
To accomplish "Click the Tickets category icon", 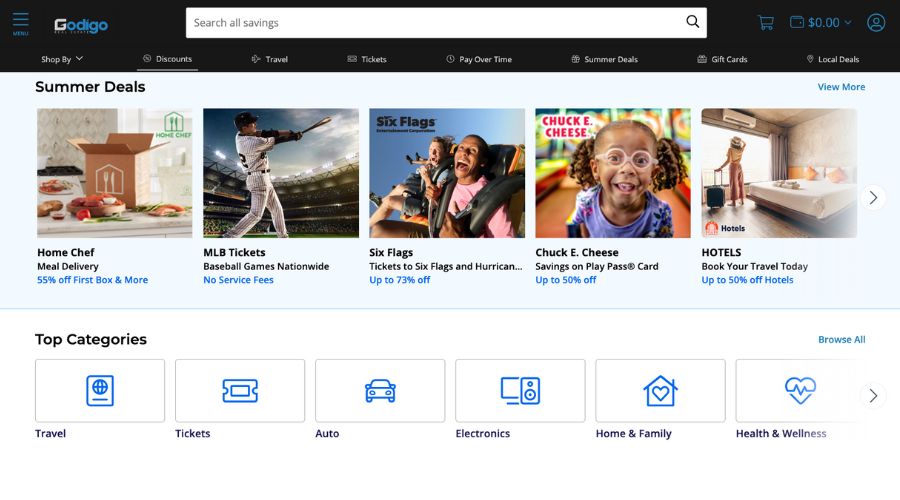I will click(x=240, y=391).
